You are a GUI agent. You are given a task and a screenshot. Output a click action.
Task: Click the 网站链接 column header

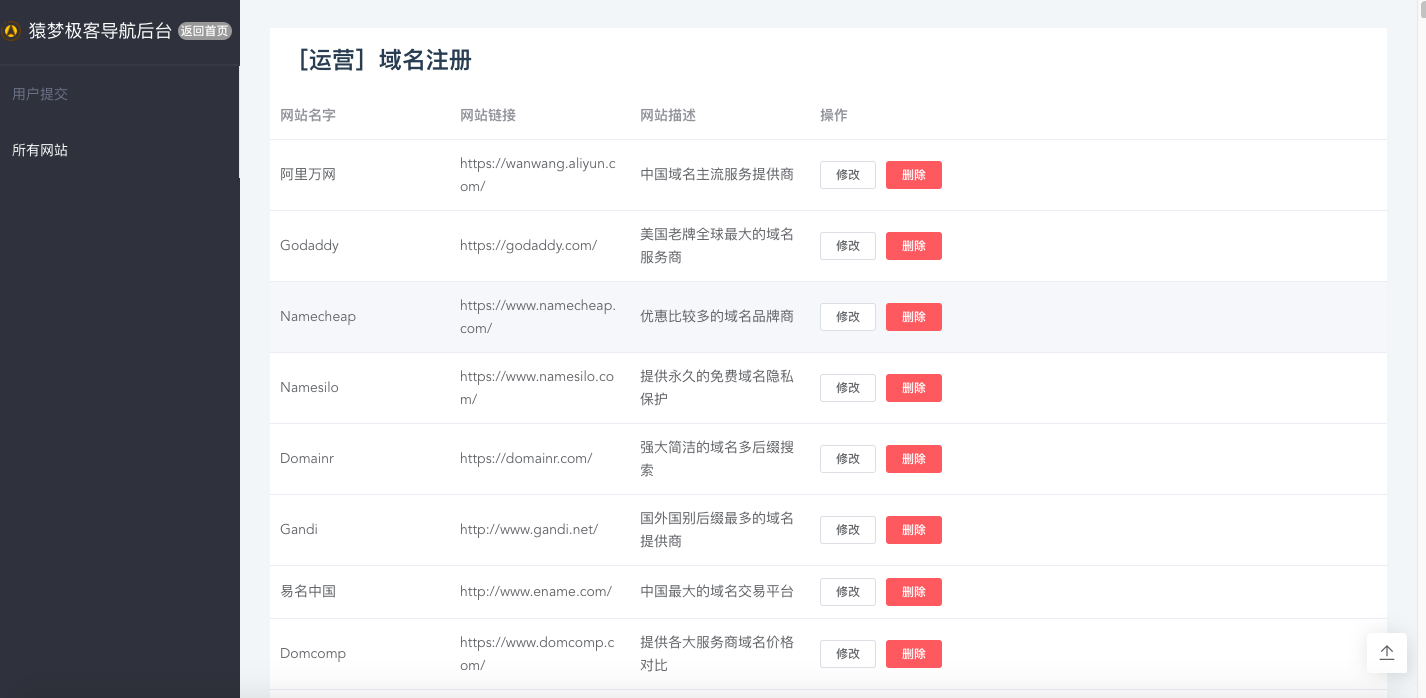pos(488,115)
